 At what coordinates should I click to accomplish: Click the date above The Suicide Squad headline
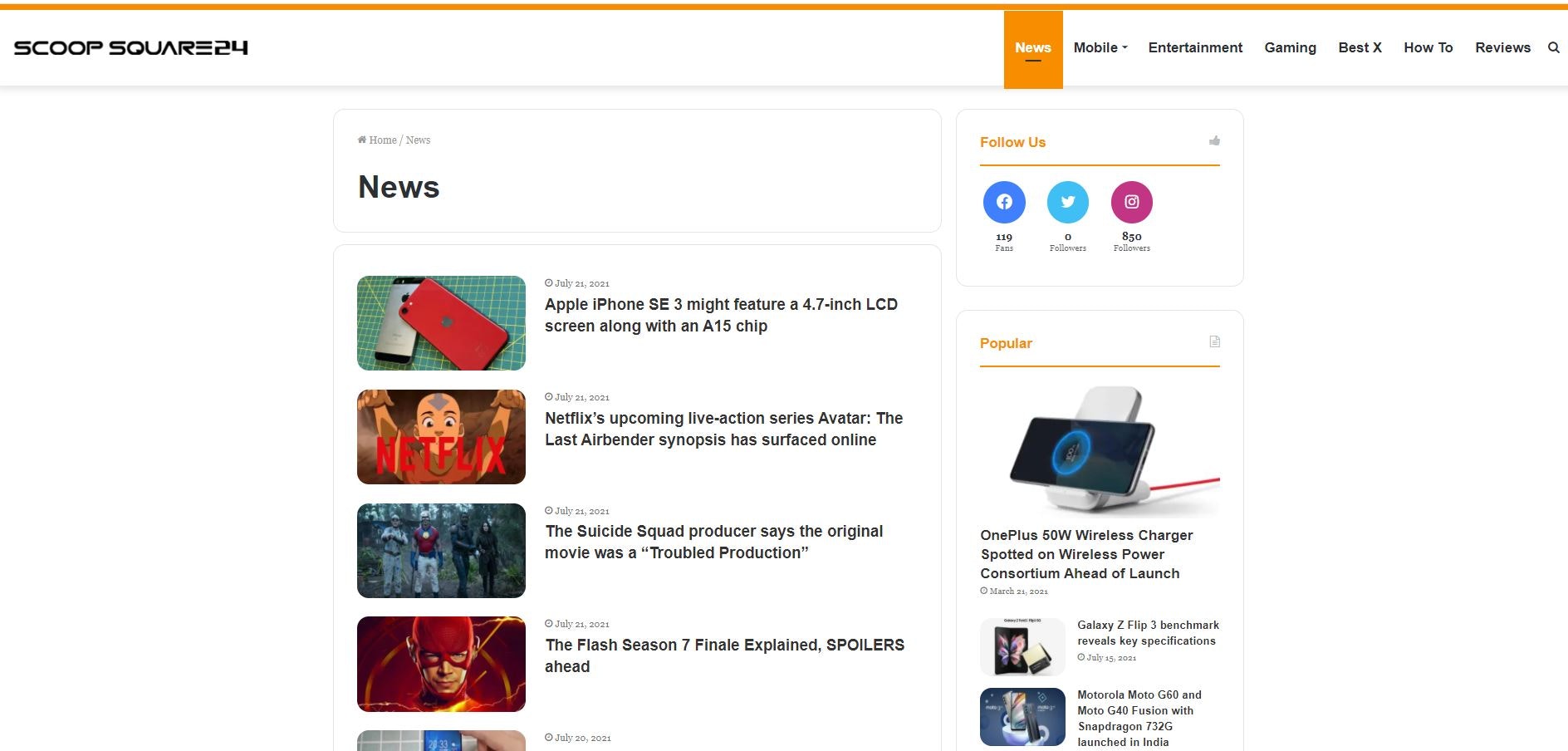coord(577,511)
